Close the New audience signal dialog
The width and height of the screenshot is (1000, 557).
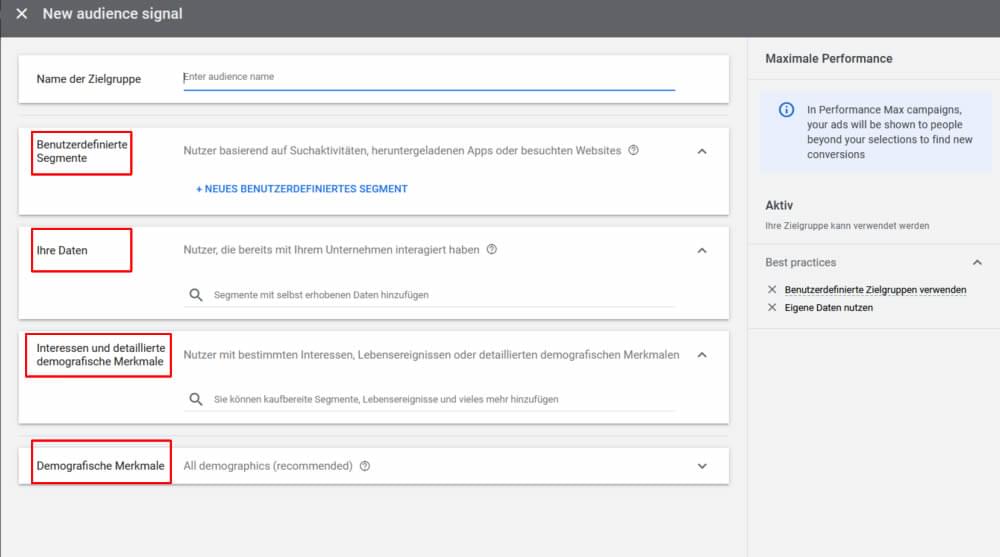pos(22,13)
